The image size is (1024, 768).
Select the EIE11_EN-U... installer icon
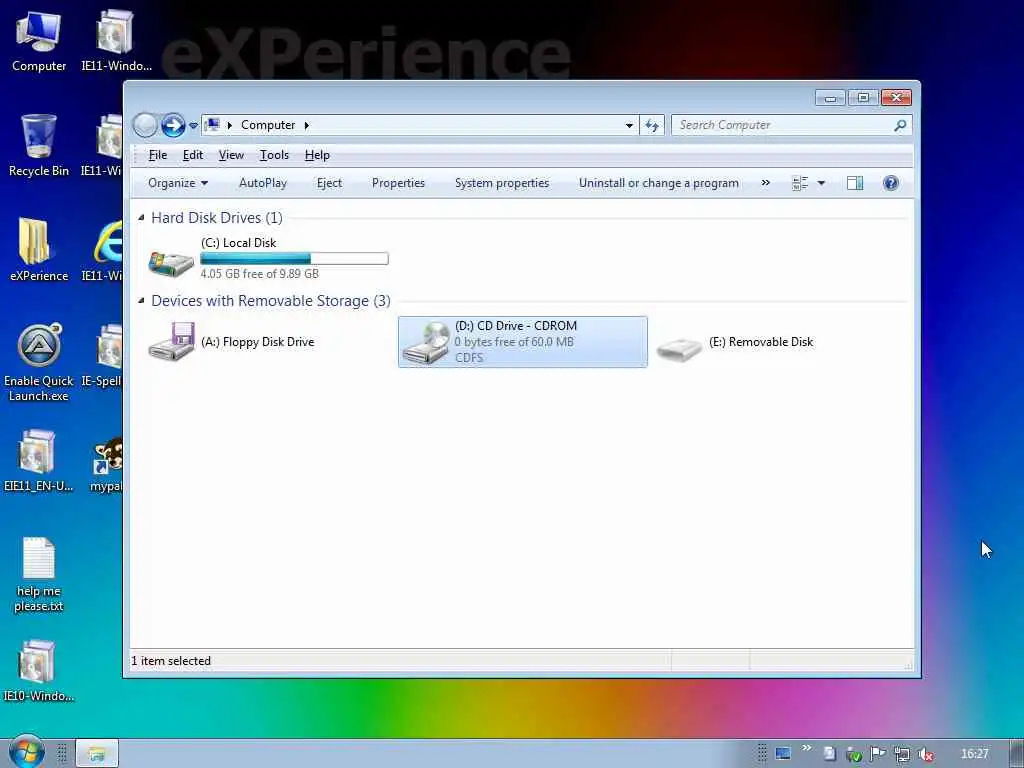point(38,460)
